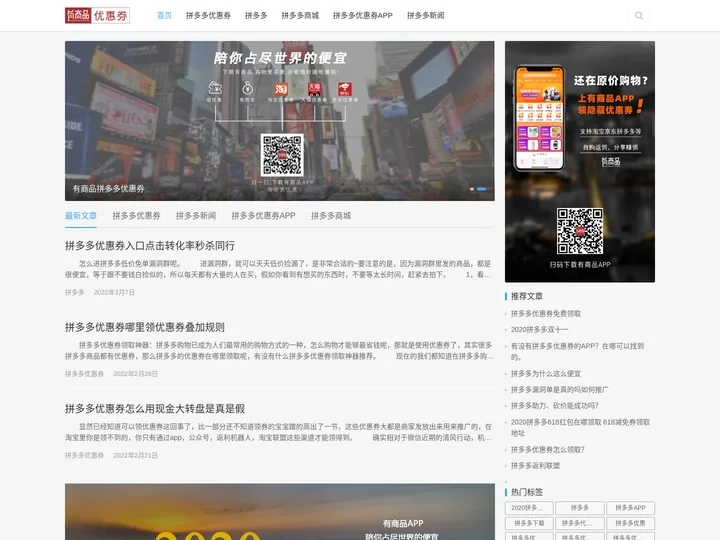The width and height of the screenshot is (720, 540).
Task: Select the 拼多多代... hot tag
Action: click(x=579, y=523)
